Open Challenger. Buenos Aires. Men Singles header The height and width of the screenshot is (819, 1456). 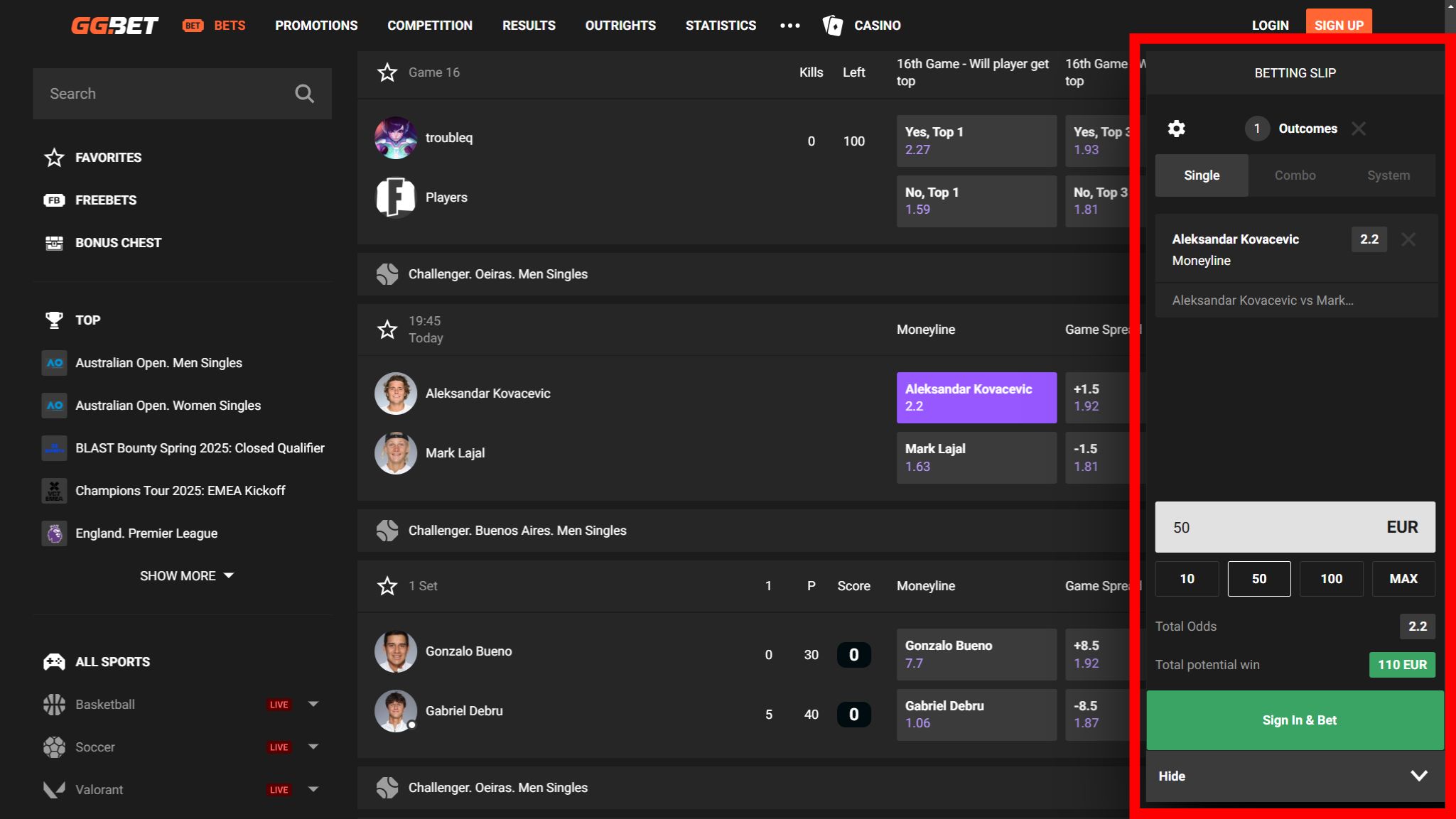point(743,531)
